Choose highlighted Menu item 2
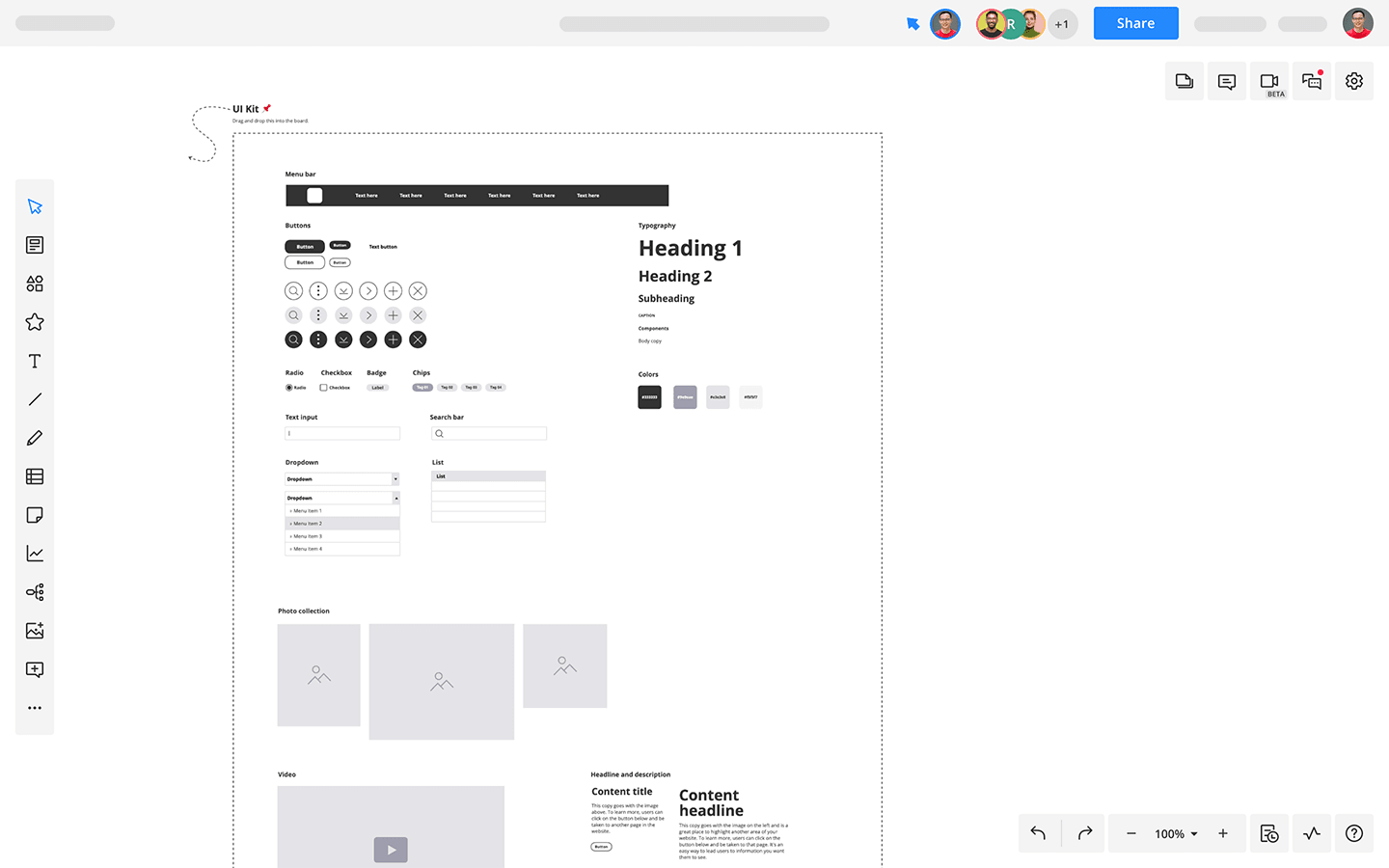 342,524
